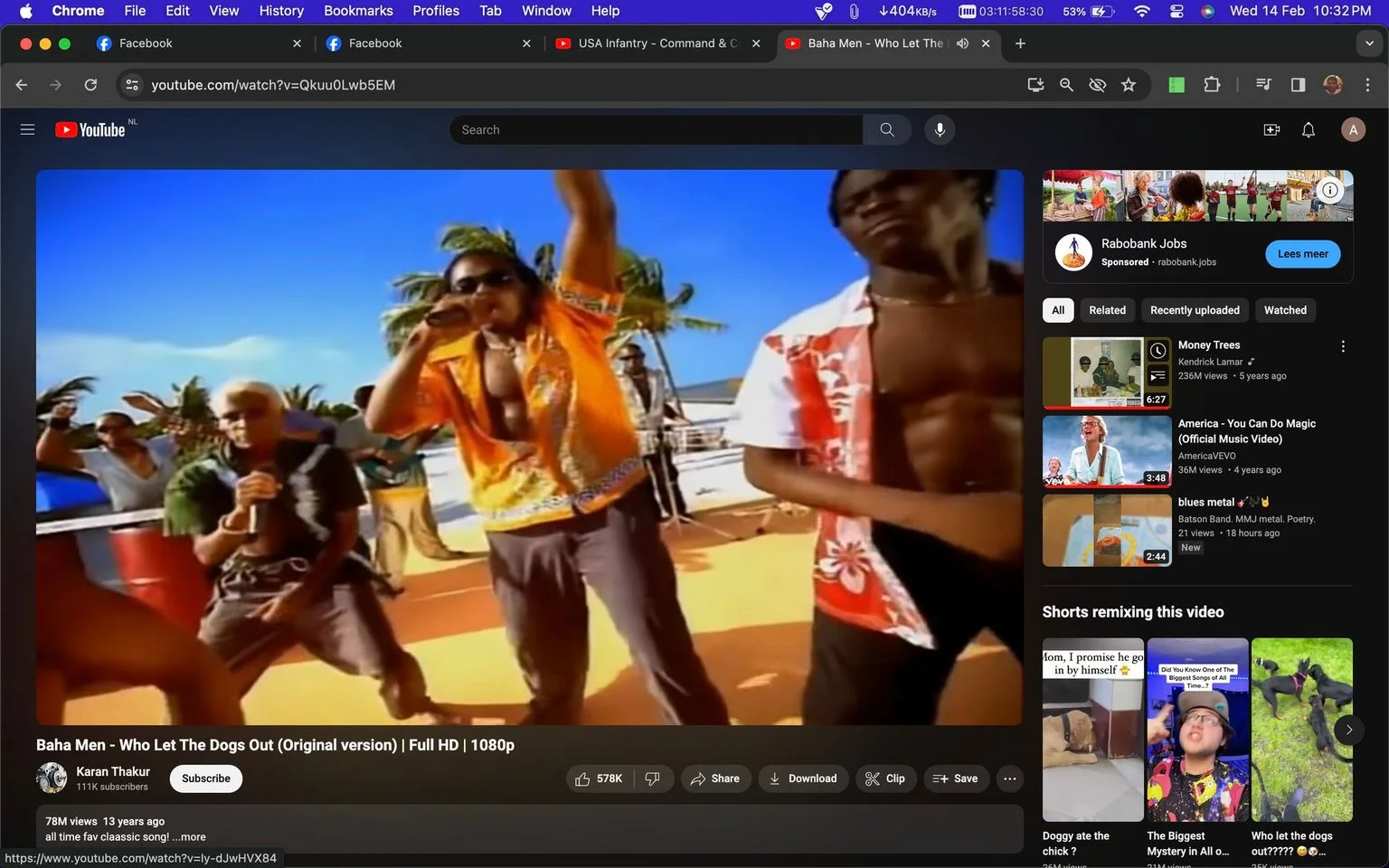Open blues metal video thumbnail
1389x868 pixels.
coord(1107,531)
